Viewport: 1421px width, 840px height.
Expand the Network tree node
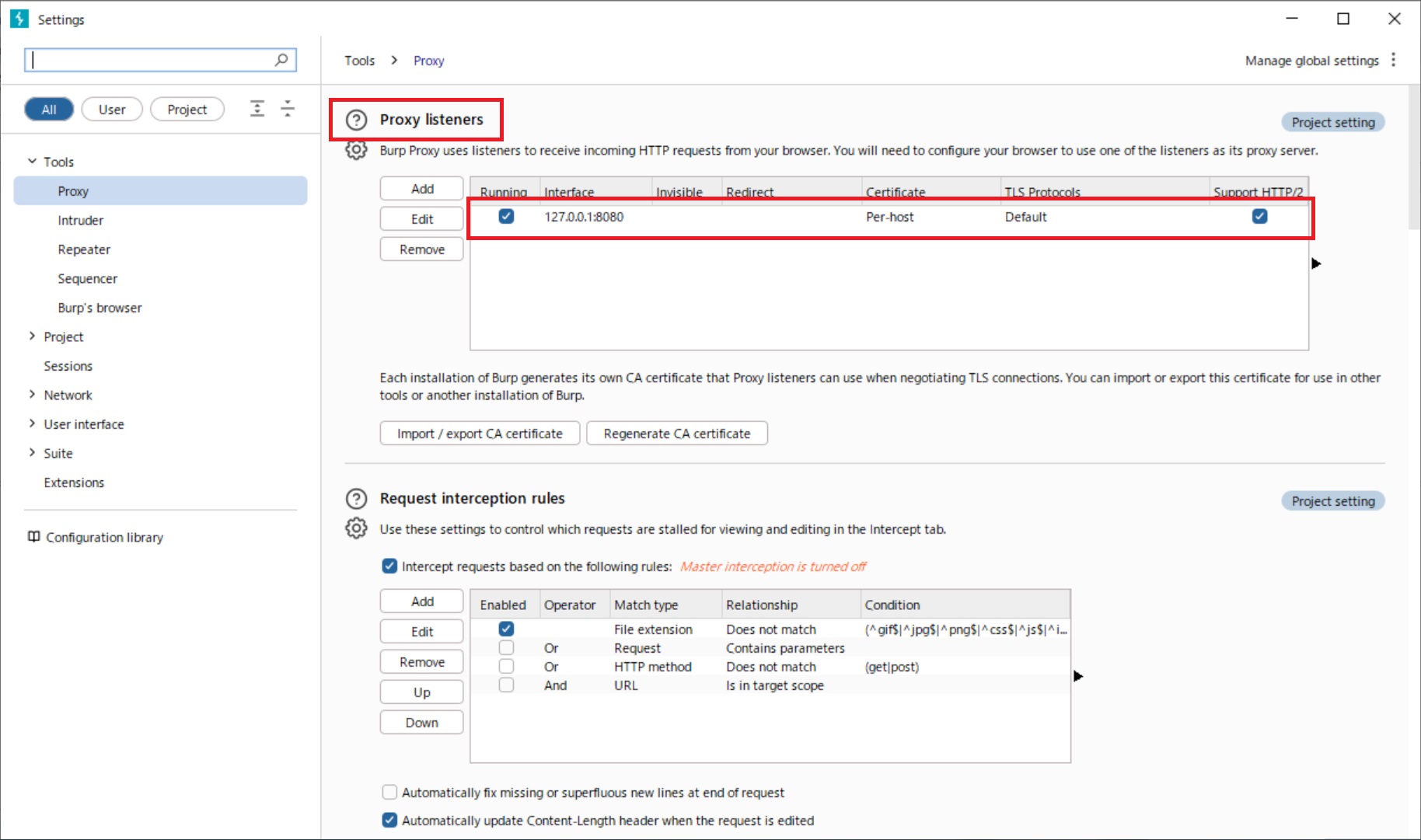click(x=32, y=394)
